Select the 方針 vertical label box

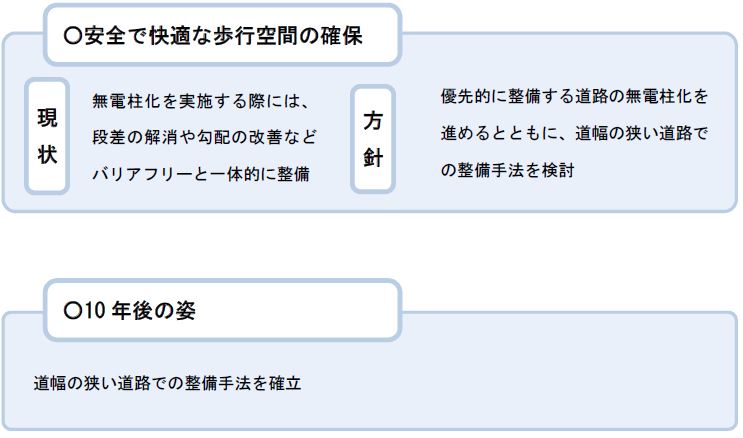click(x=373, y=139)
